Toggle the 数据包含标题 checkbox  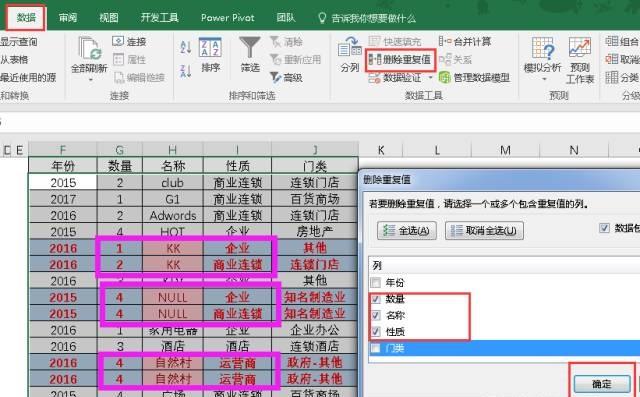click(x=604, y=228)
